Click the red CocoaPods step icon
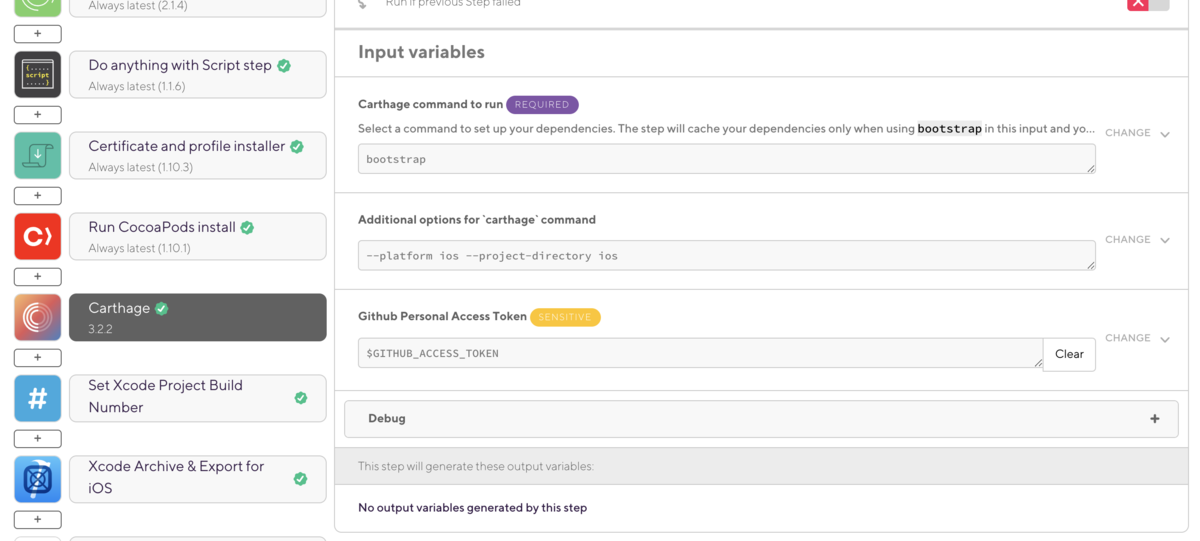The height and width of the screenshot is (541, 1200). (x=38, y=237)
